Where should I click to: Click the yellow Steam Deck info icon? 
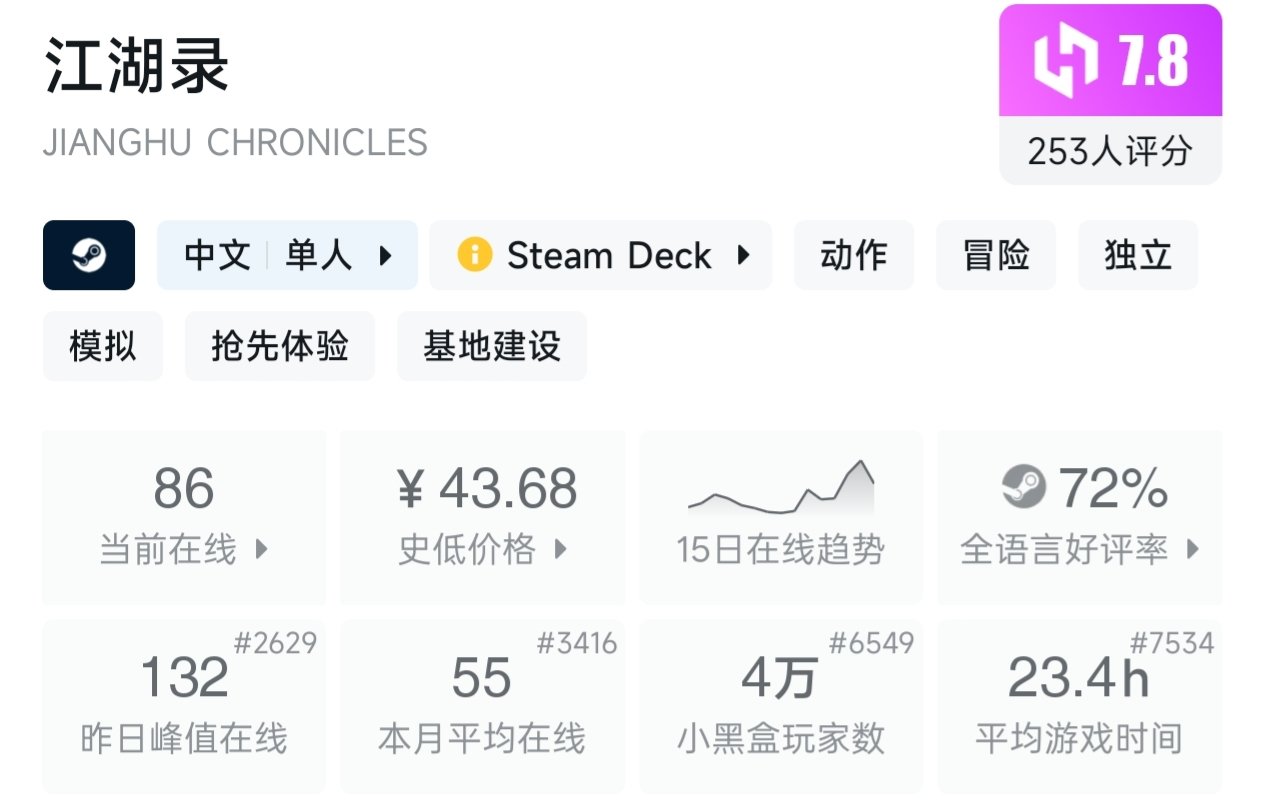pos(474,256)
